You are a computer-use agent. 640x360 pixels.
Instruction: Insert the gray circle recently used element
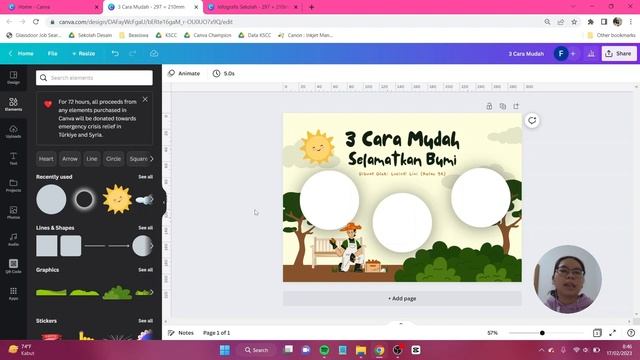tap(51, 200)
